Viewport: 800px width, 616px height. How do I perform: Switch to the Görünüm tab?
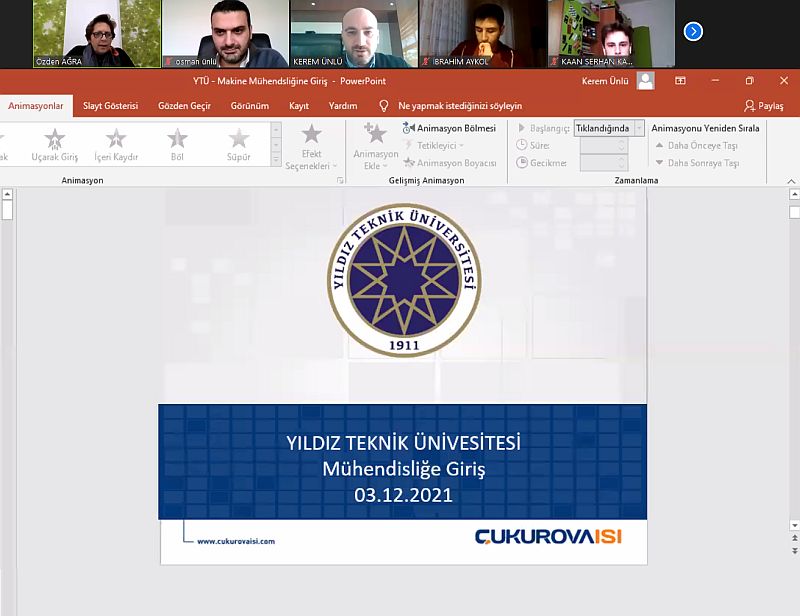(x=249, y=106)
